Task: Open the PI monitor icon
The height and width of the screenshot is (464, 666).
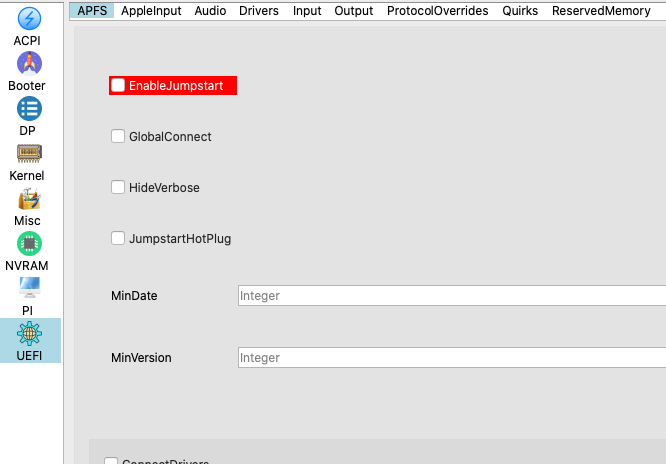Action: [x=29, y=288]
